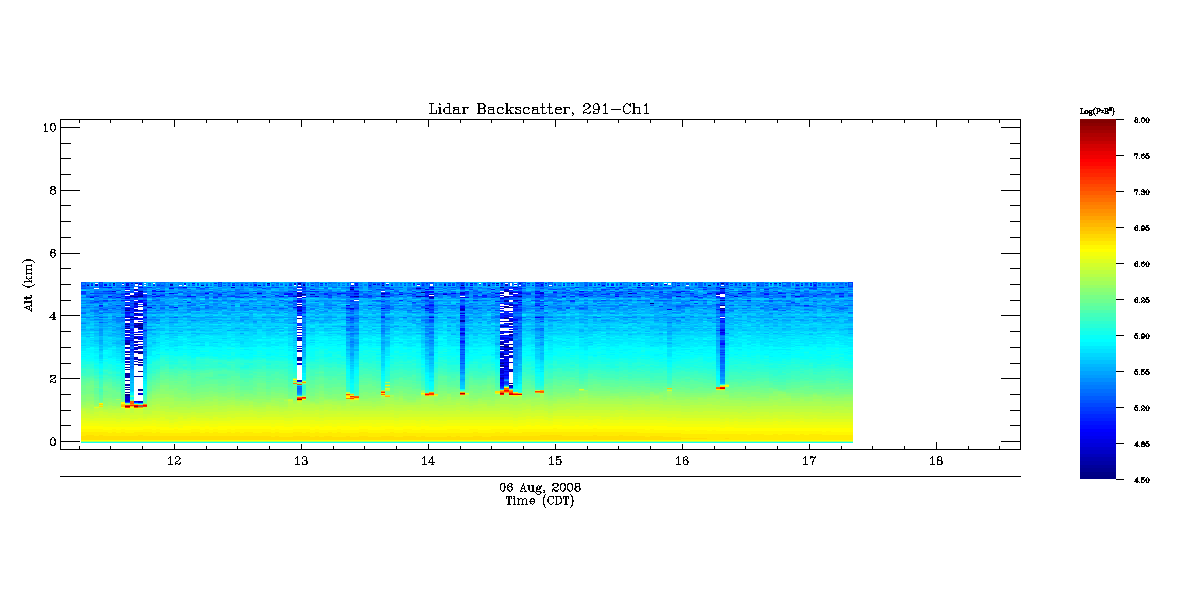Click the '06 Aug, 2008' date label

[540, 487]
